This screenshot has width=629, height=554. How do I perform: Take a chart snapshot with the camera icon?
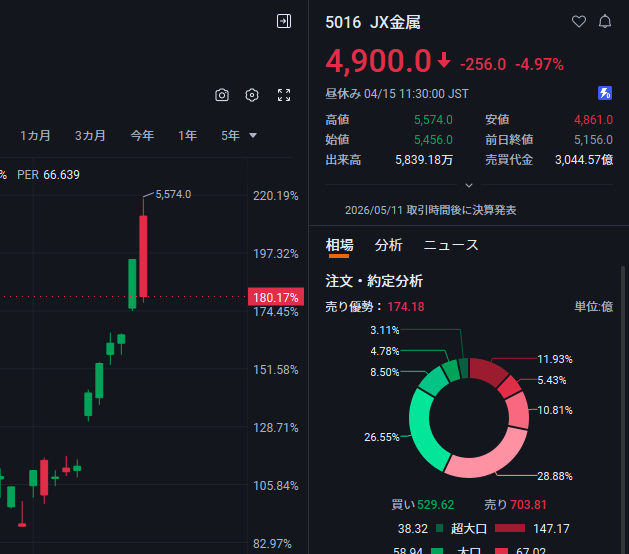click(x=222, y=95)
